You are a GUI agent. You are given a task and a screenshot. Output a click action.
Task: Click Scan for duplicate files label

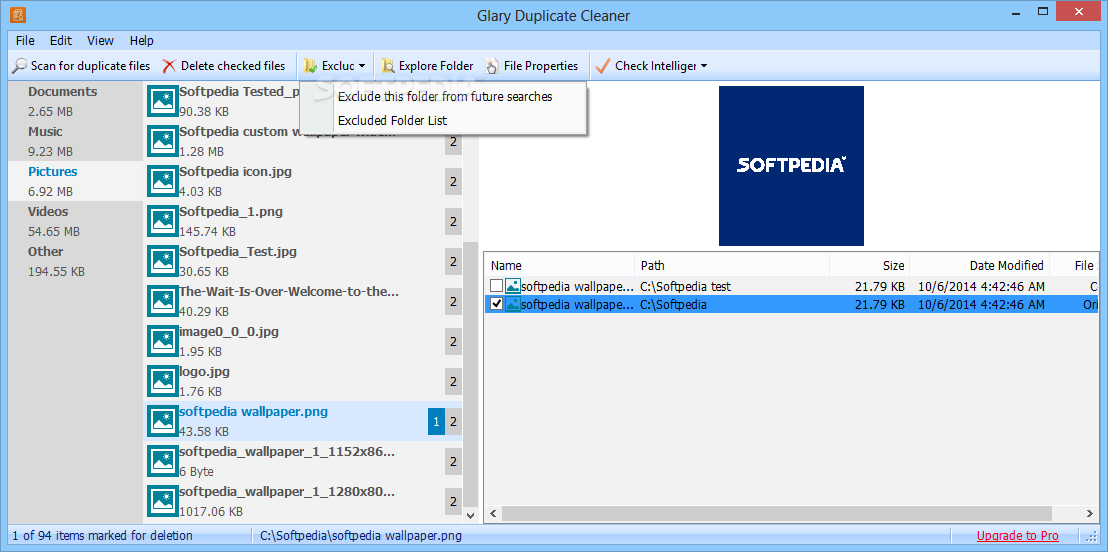coord(90,66)
